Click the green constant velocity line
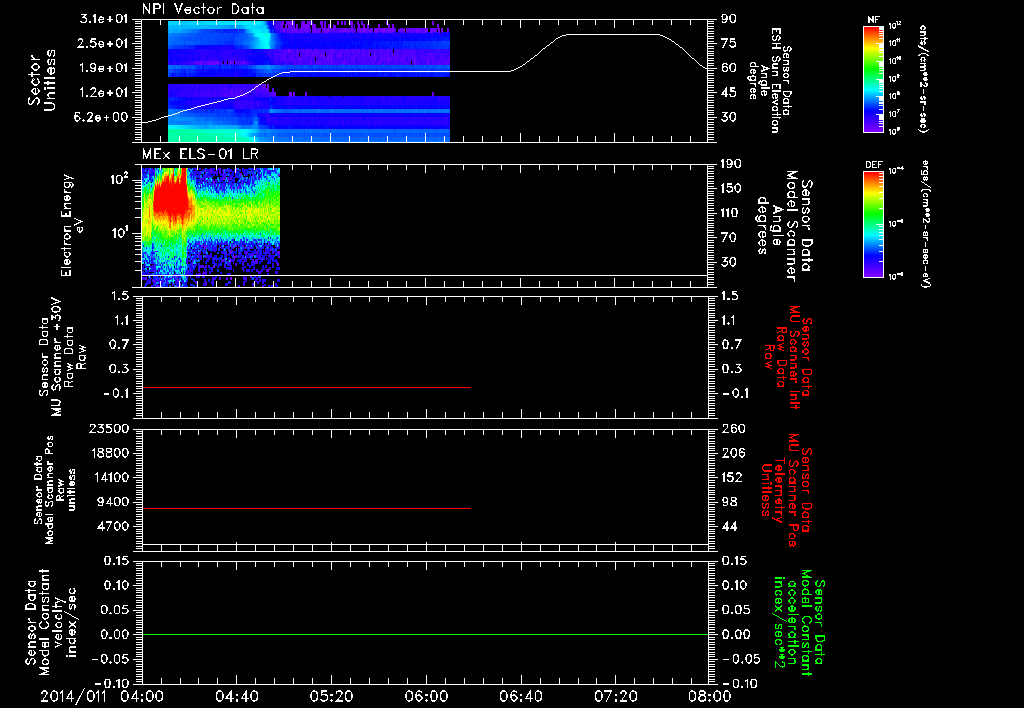The height and width of the screenshot is (708, 1024). pos(425,634)
